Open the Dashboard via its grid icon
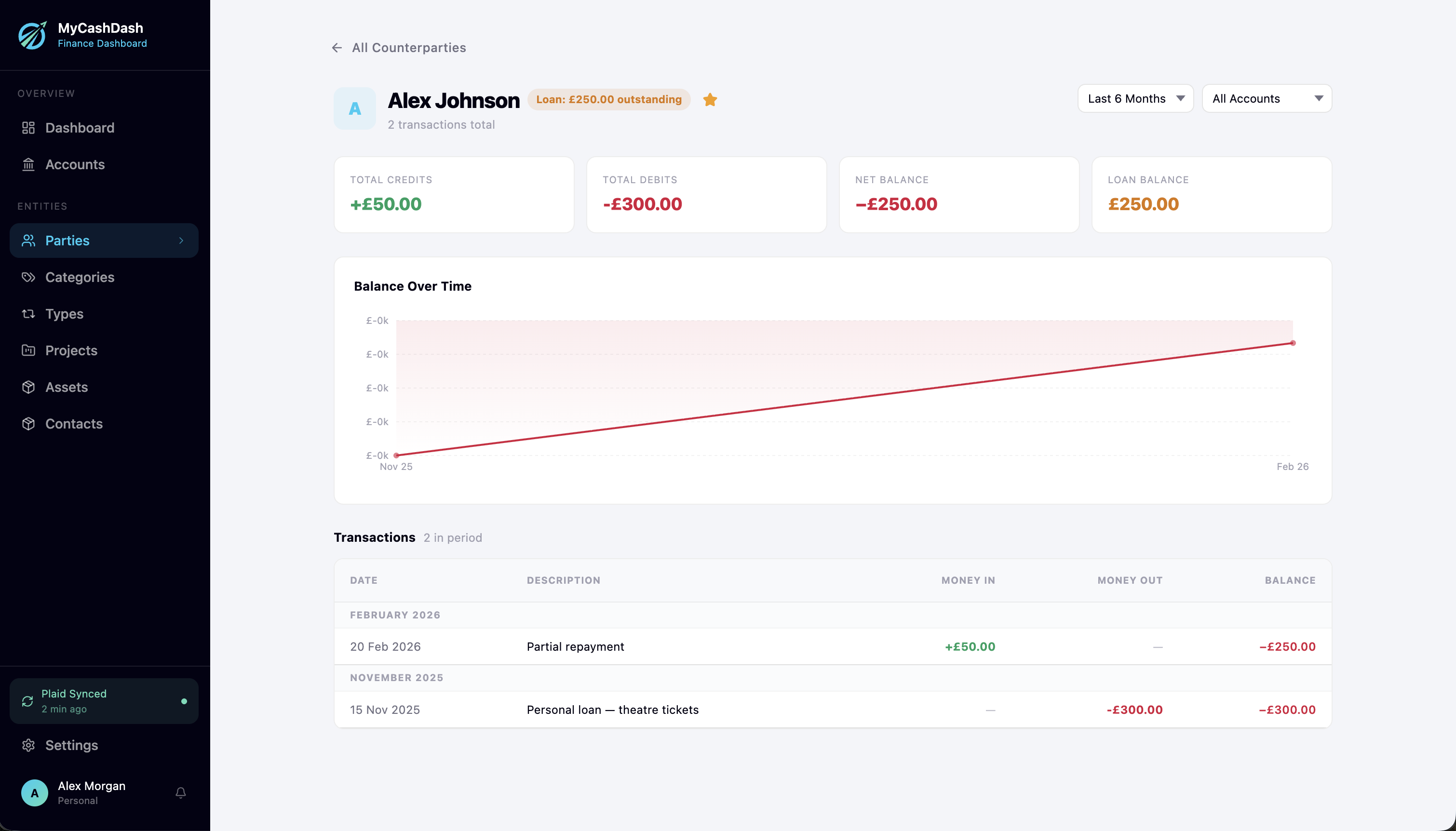1456x831 pixels. pyautogui.click(x=29, y=128)
